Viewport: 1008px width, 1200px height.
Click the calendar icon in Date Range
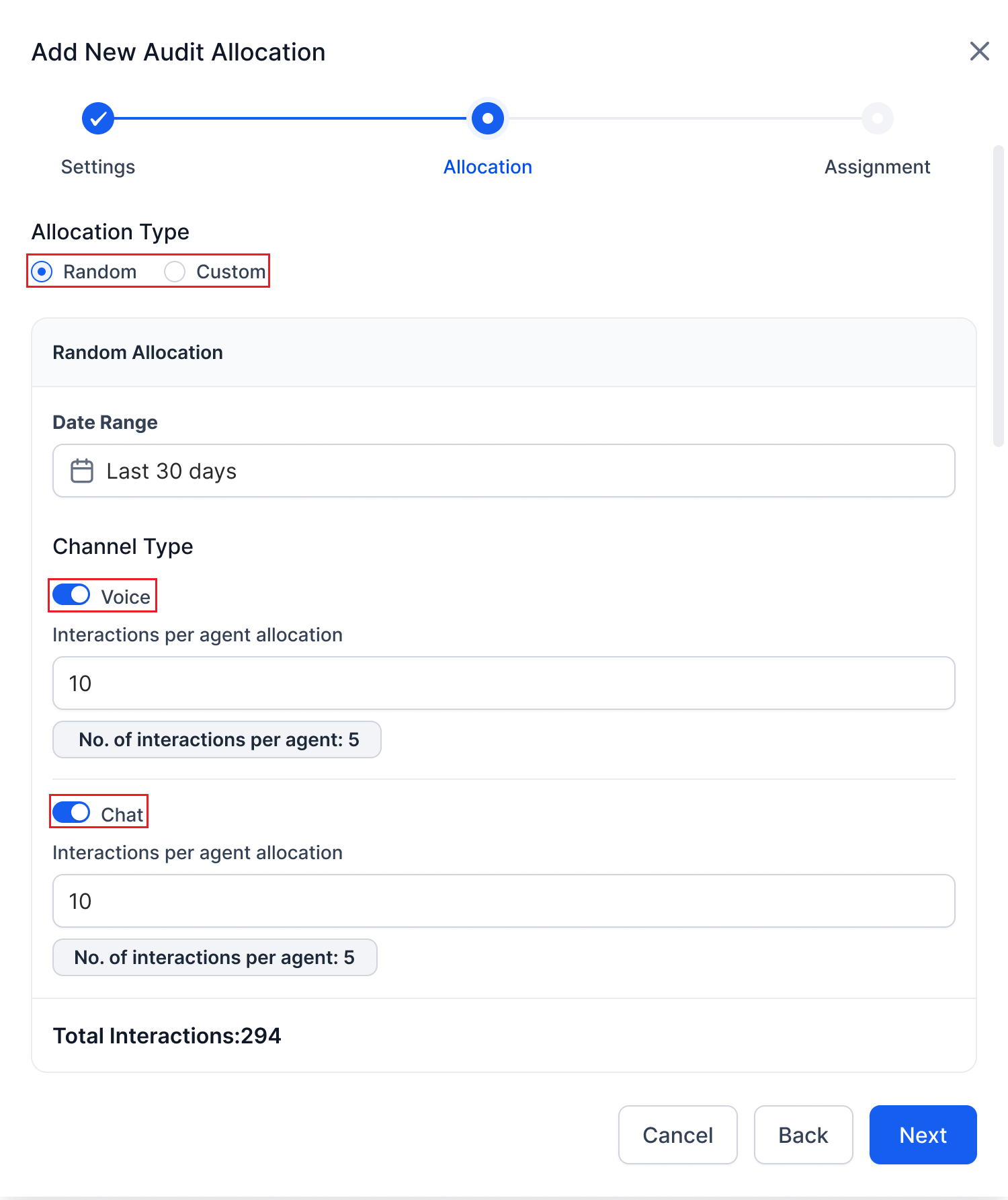pyautogui.click(x=82, y=471)
